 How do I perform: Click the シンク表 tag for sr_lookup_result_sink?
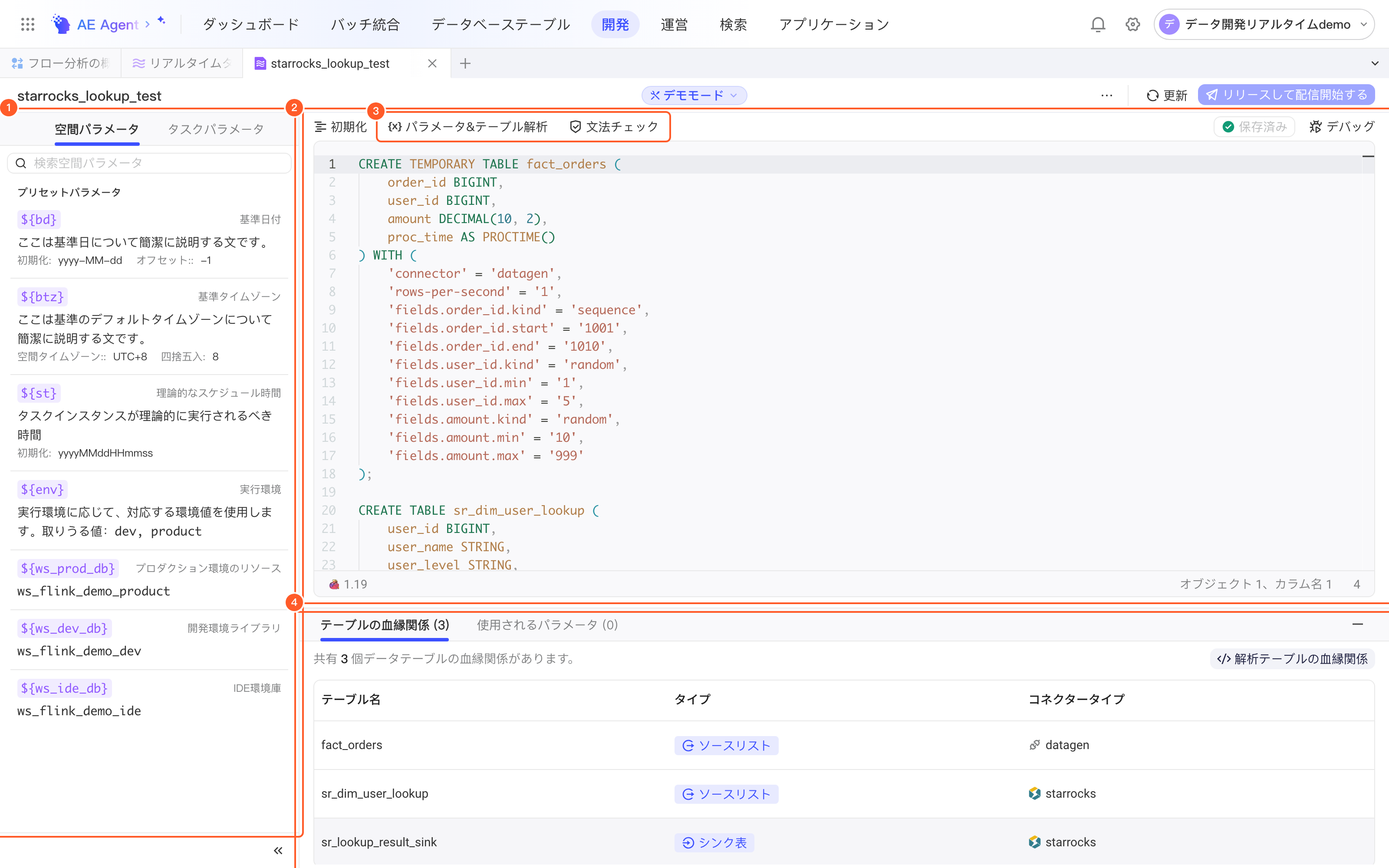pyautogui.click(x=714, y=842)
